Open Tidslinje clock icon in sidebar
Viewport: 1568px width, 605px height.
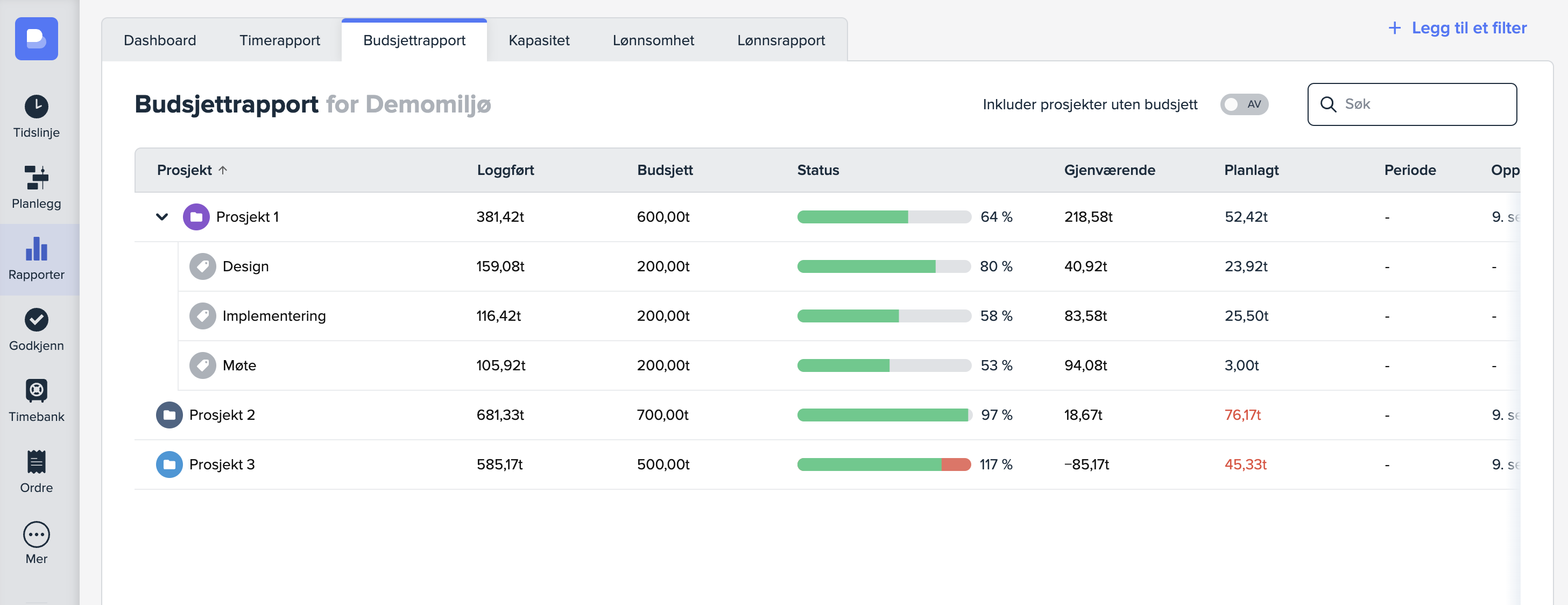37,107
